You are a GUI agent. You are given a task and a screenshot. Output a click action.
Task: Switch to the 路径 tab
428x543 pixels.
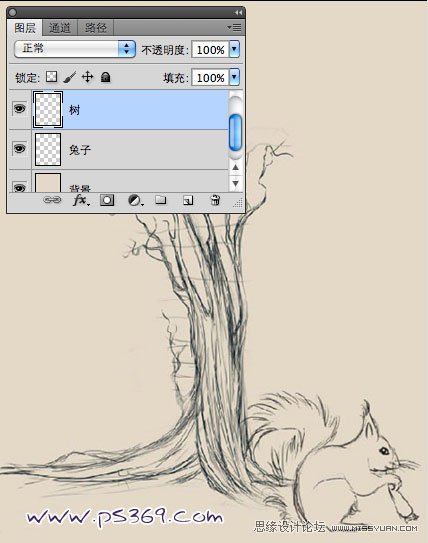[96, 28]
